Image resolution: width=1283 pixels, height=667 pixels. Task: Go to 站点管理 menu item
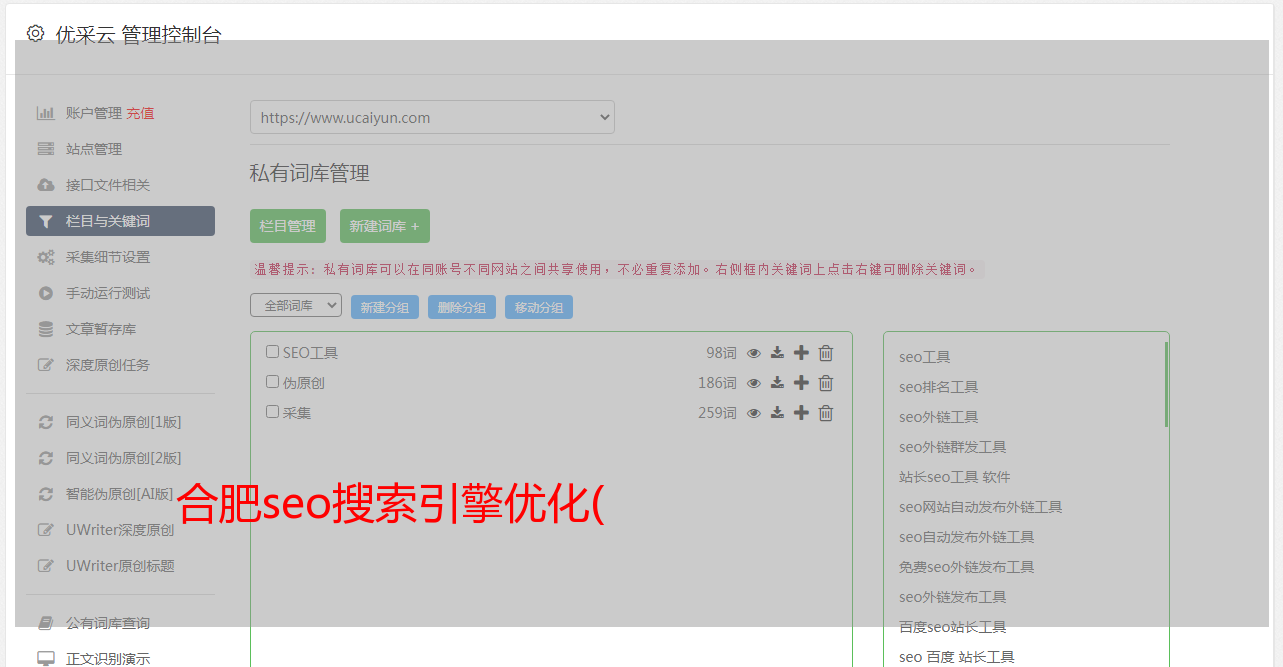94,149
